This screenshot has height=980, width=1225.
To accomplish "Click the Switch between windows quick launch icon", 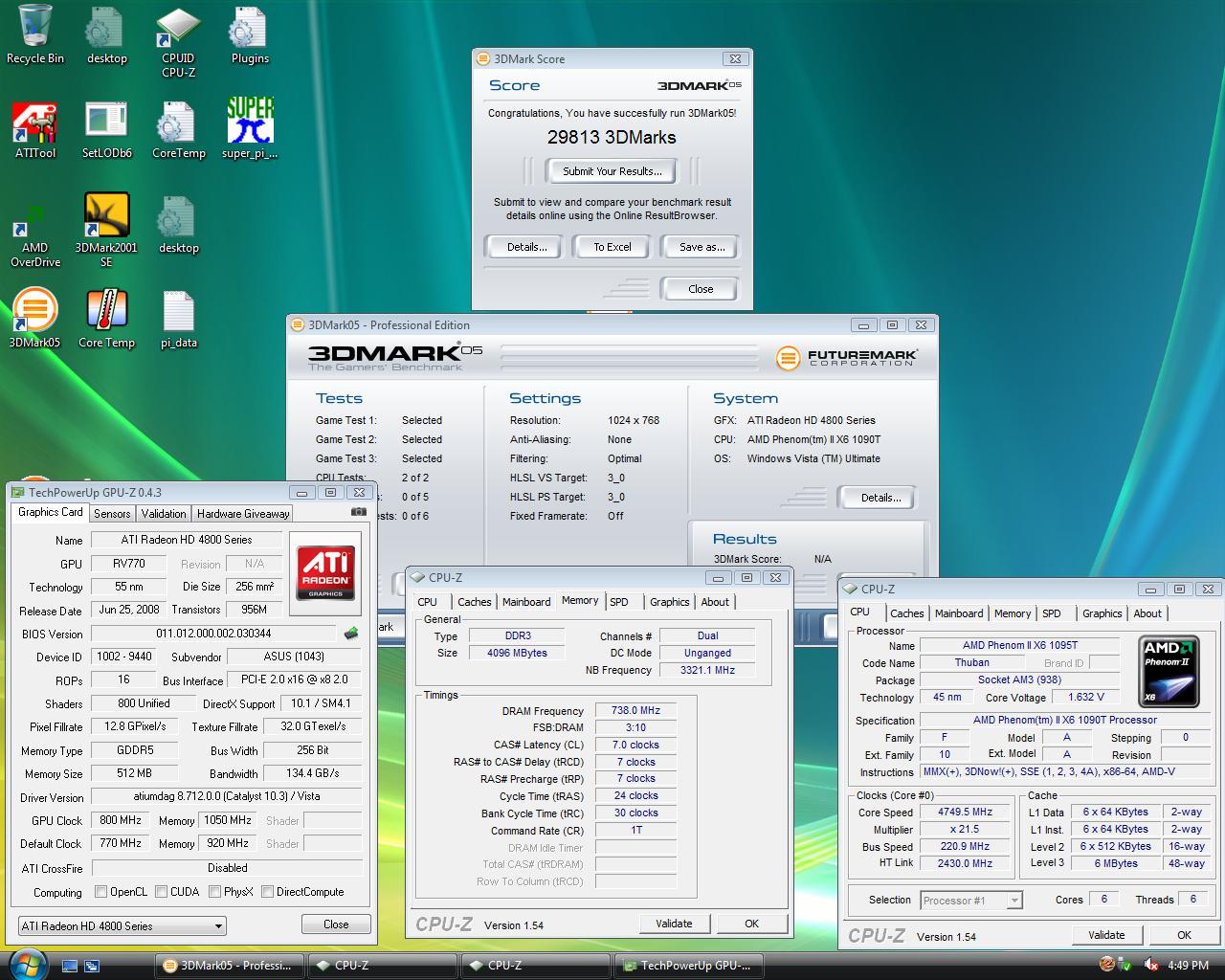I will point(92,966).
